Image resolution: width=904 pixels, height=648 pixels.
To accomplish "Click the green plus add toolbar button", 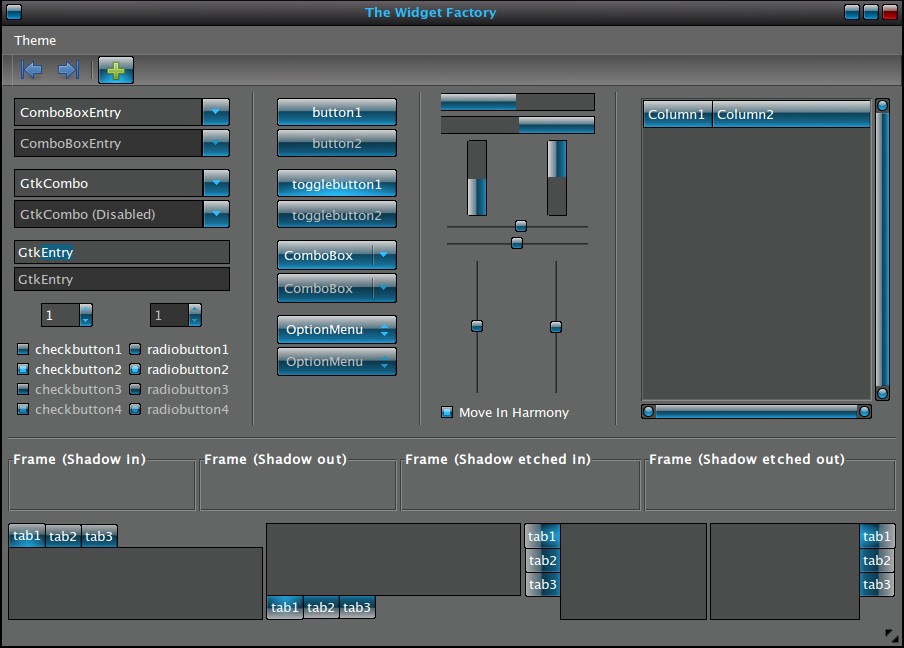I will [x=116, y=70].
